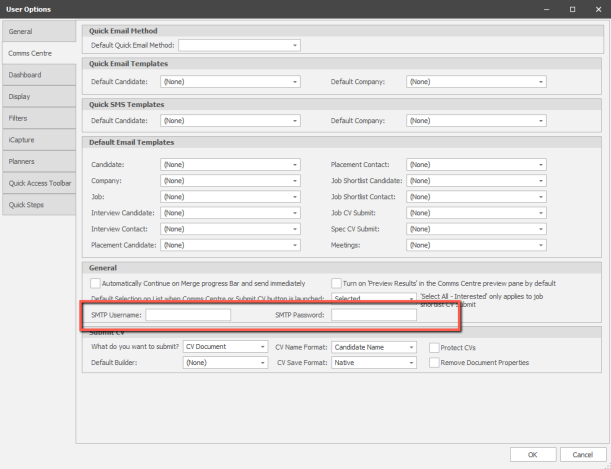Click the Cancel button

[x=583, y=452]
